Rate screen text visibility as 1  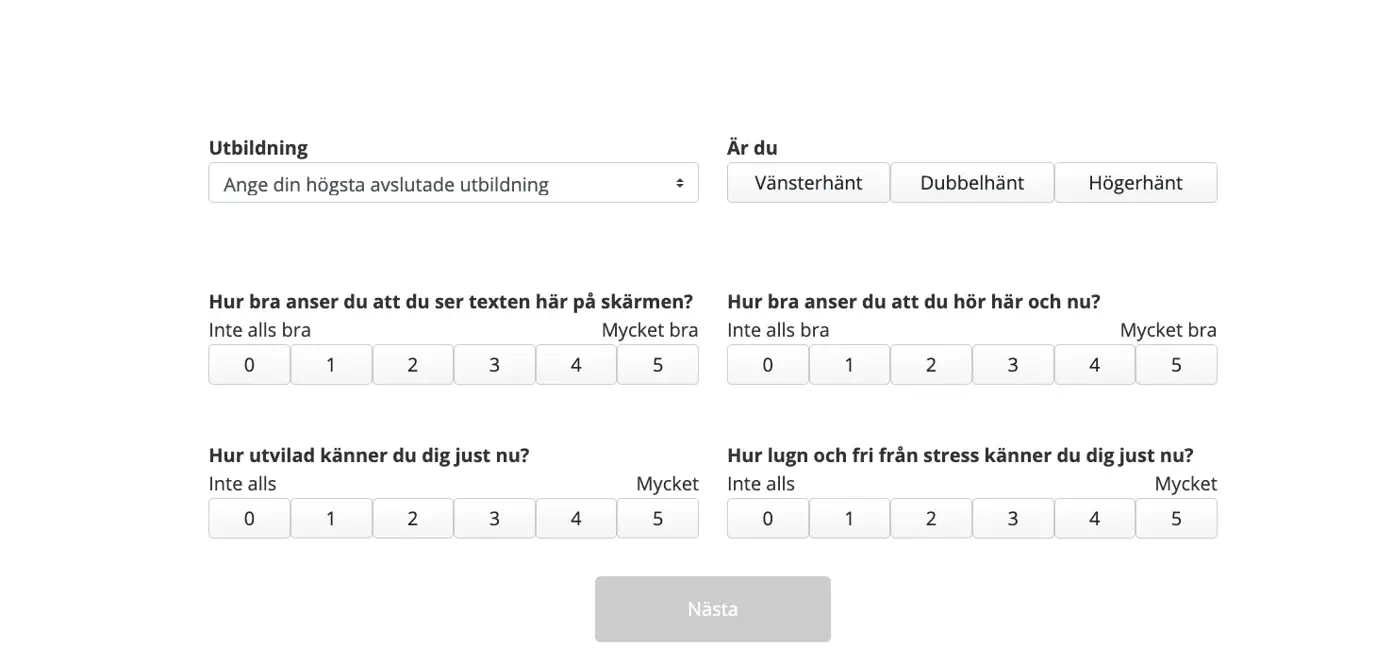[x=331, y=365]
